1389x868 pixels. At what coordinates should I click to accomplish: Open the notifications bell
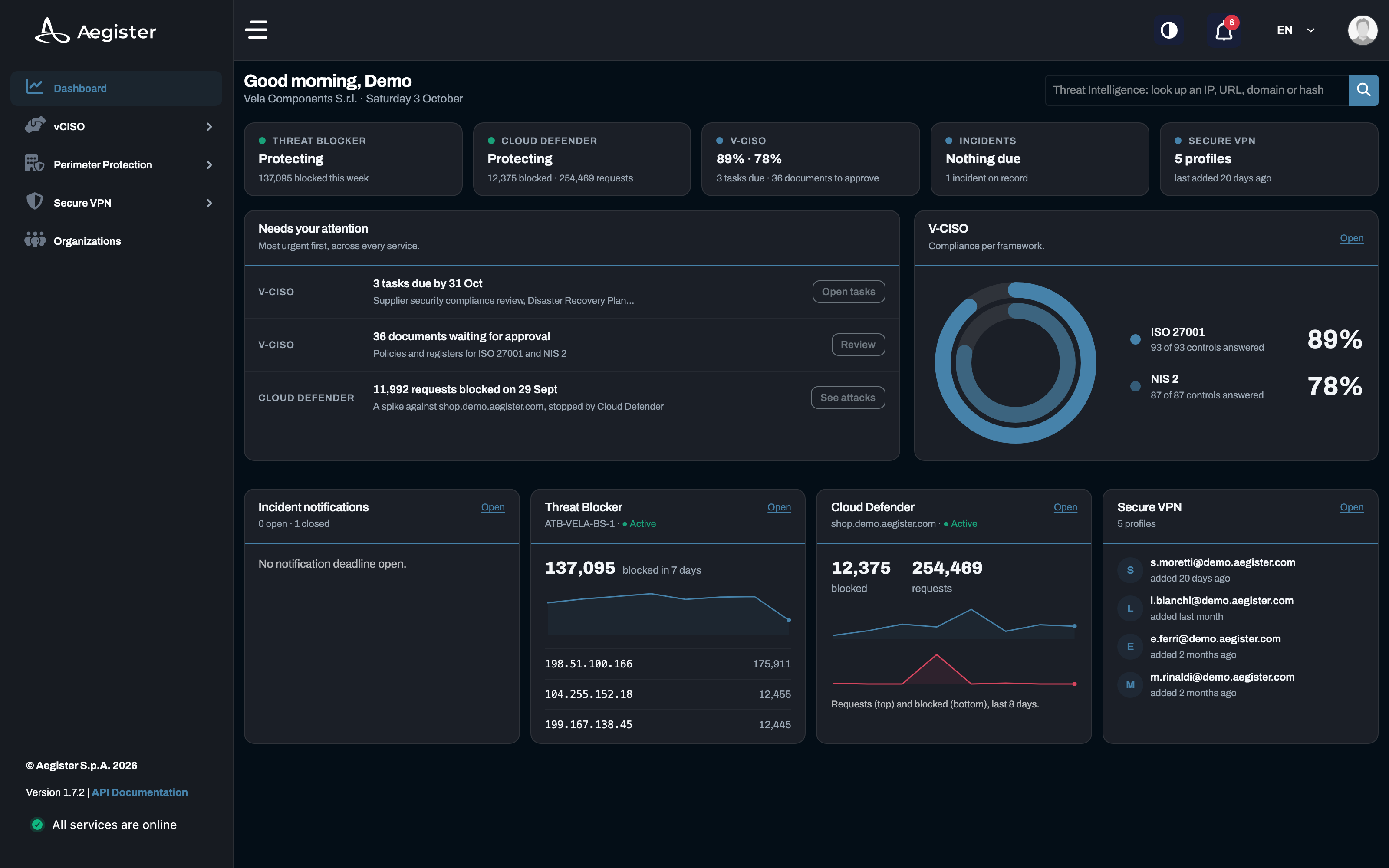[x=1224, y=30]
